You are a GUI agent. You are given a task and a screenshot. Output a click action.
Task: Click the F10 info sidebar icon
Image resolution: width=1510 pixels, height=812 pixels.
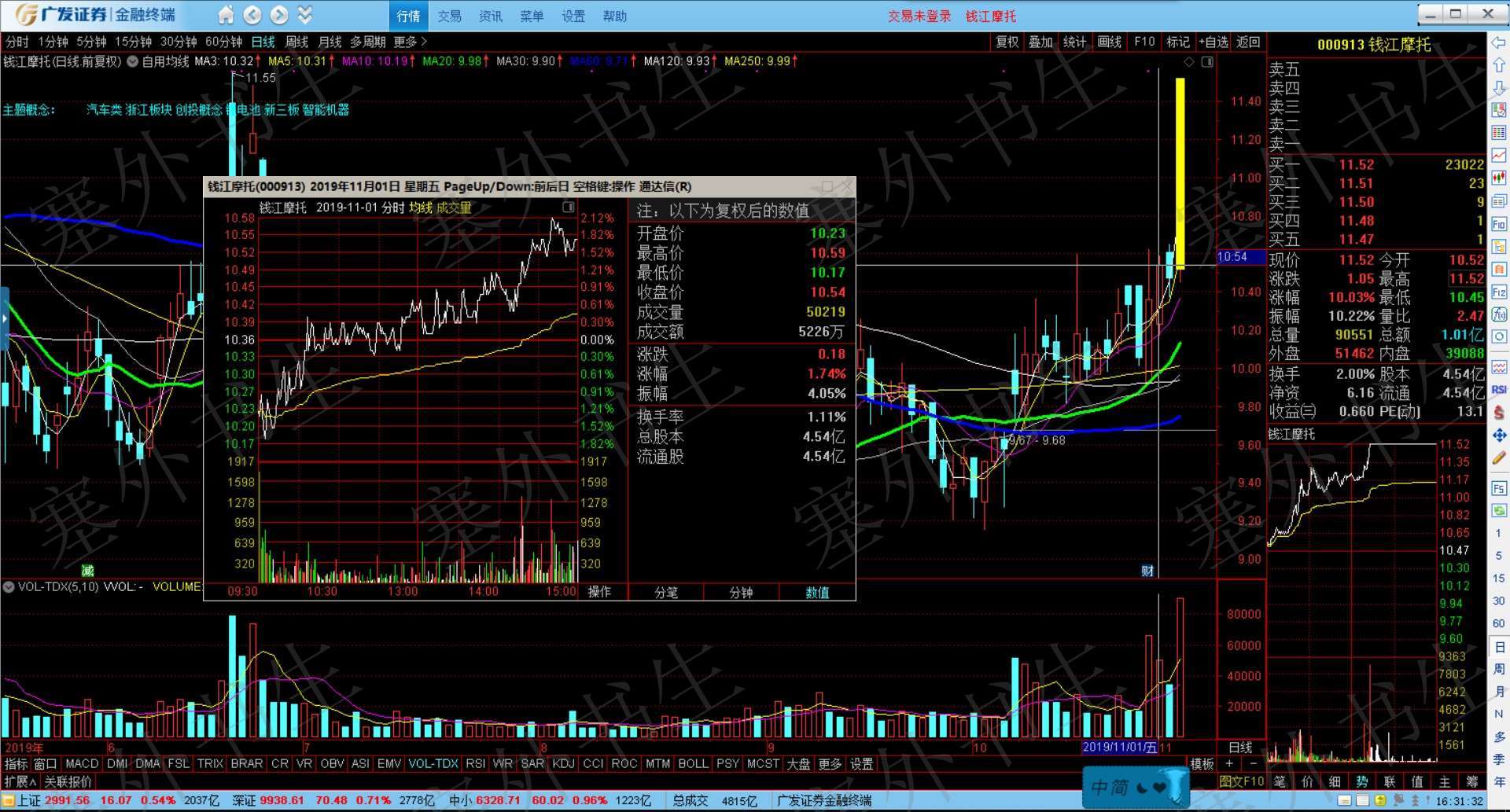point(1499,224)
